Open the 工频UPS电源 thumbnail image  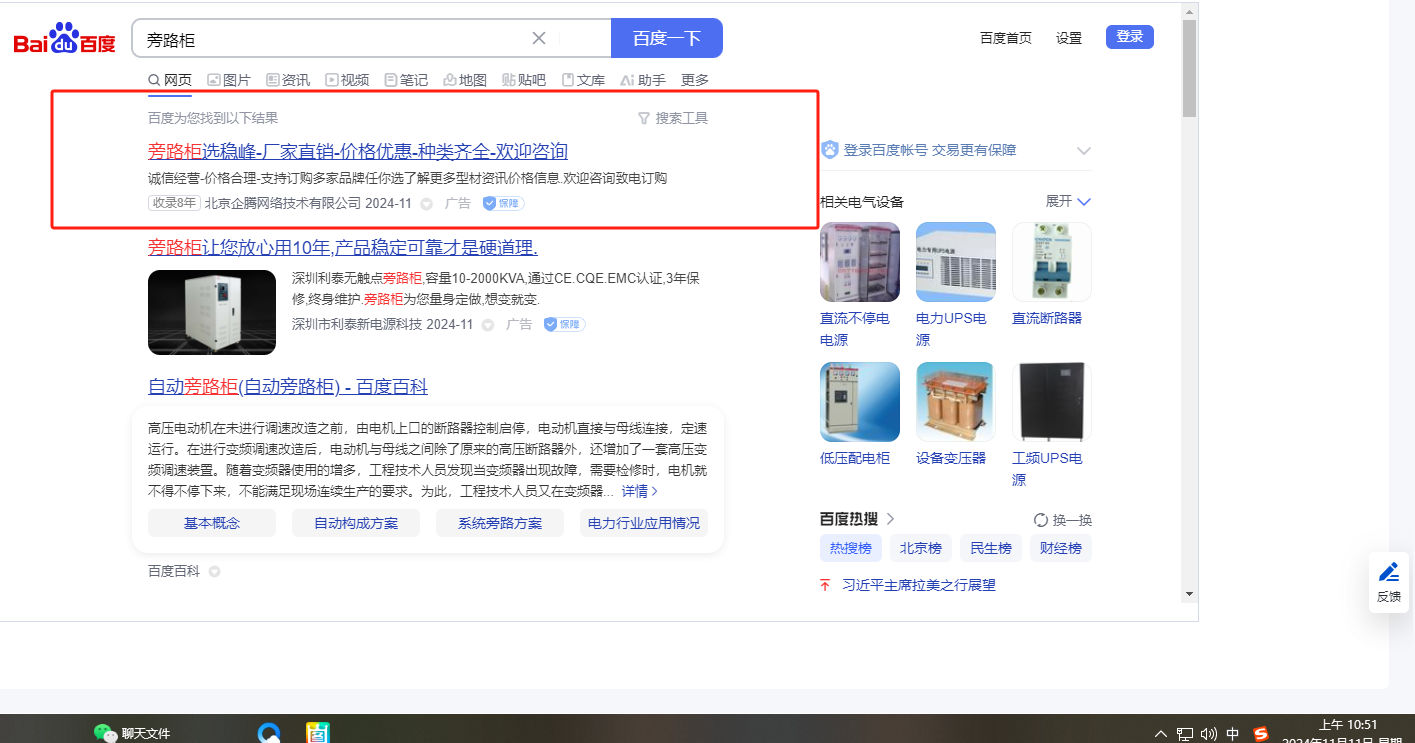[1051, 402]
